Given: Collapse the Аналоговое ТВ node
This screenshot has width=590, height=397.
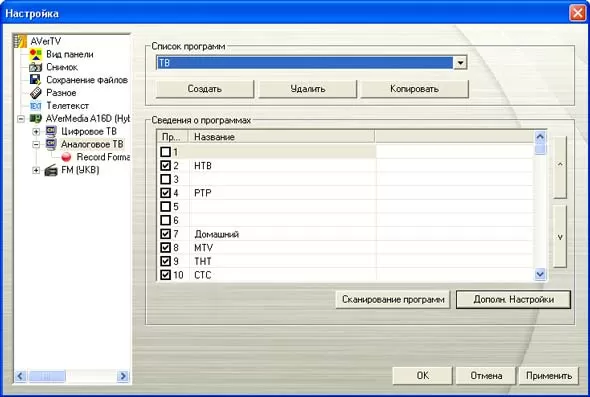Looking at the screenshot, I should [x=36, y=145].
